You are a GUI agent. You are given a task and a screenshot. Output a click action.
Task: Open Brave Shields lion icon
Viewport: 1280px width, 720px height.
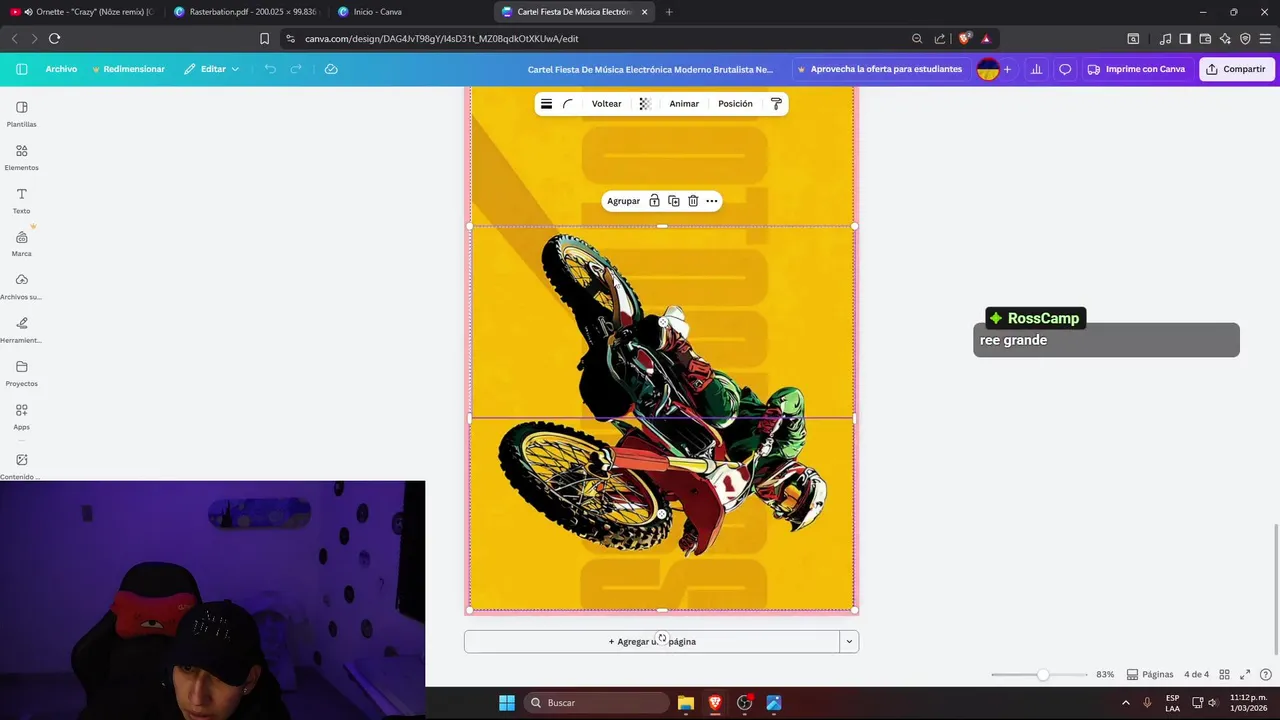[x=964, y=38]
